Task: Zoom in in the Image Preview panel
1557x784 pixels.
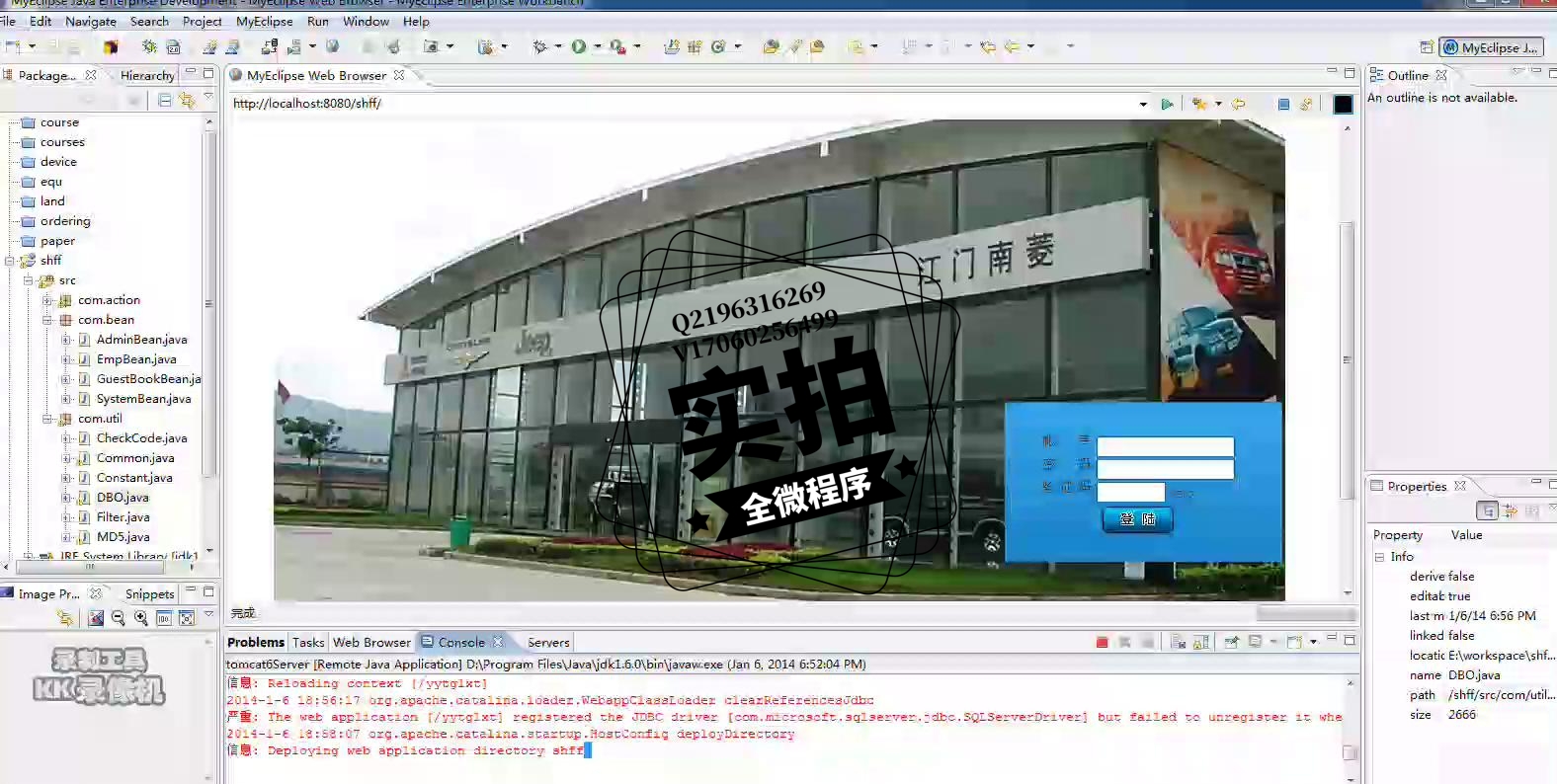Action: pos(141,618)
